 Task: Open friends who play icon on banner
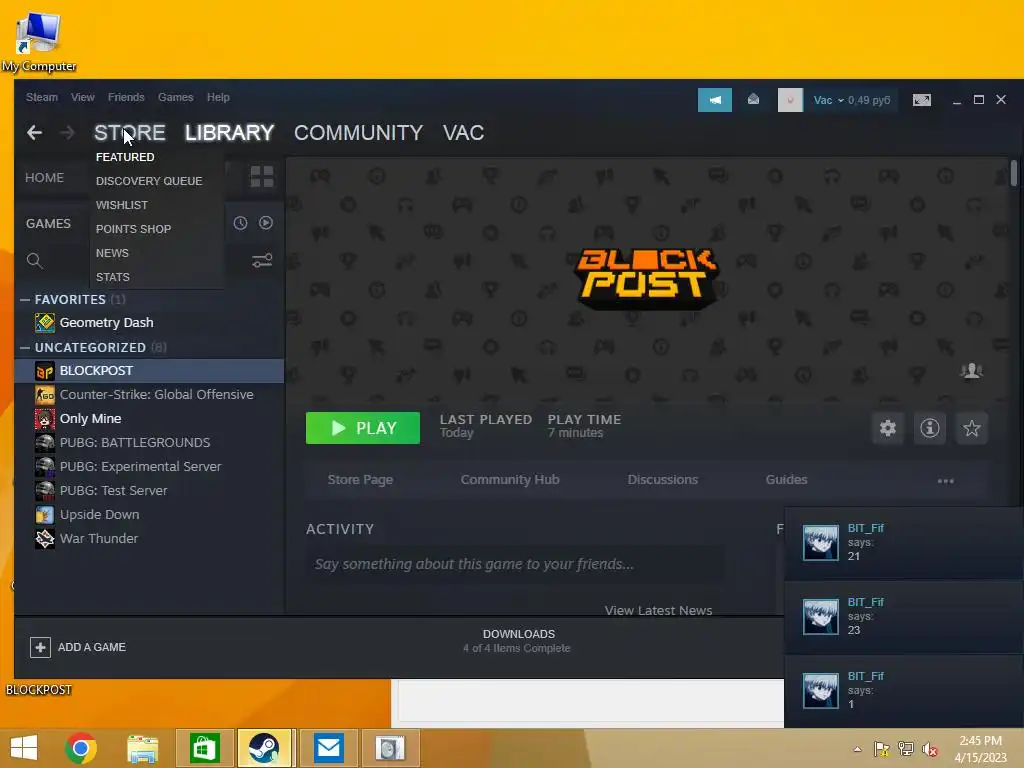(972, 371)
